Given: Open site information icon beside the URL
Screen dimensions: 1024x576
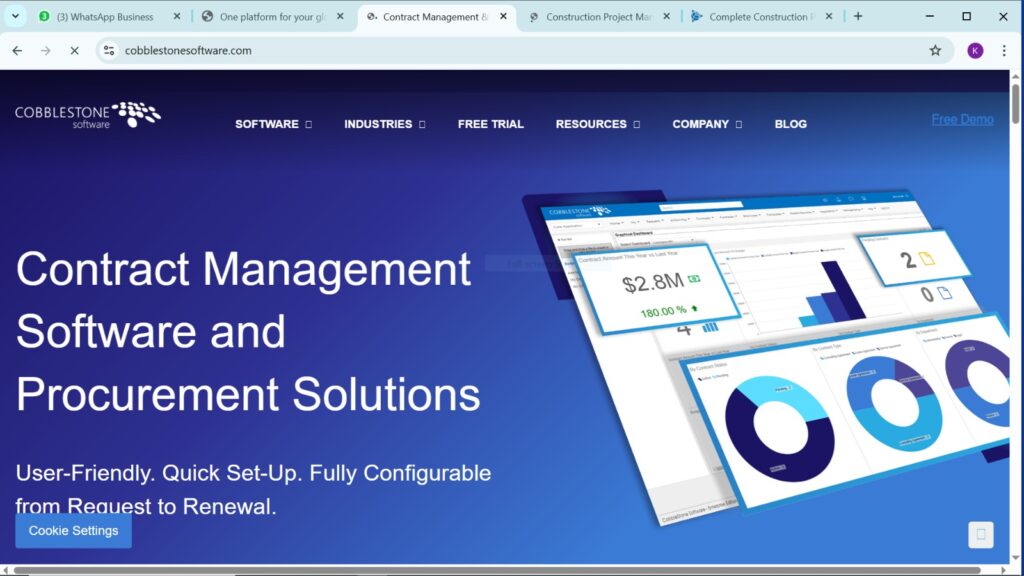Looking at the screenshot, I should tap(109, 50).
